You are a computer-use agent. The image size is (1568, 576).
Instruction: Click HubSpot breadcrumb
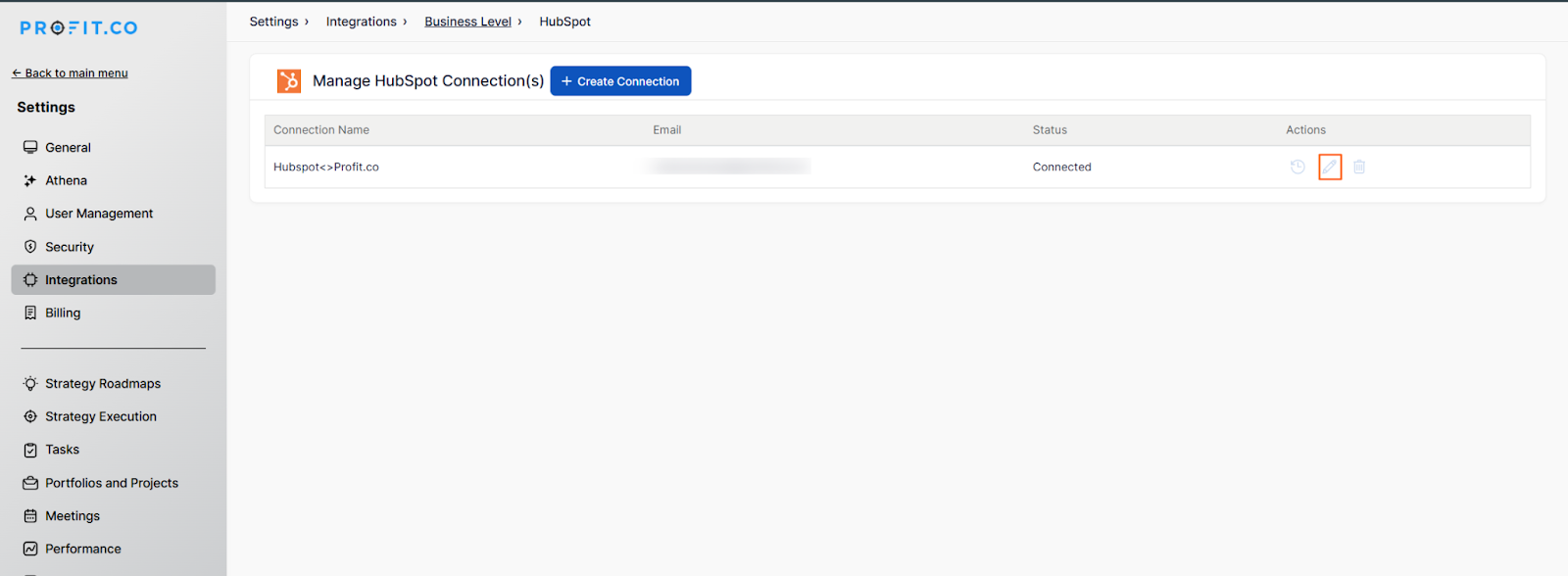(564, 22)
